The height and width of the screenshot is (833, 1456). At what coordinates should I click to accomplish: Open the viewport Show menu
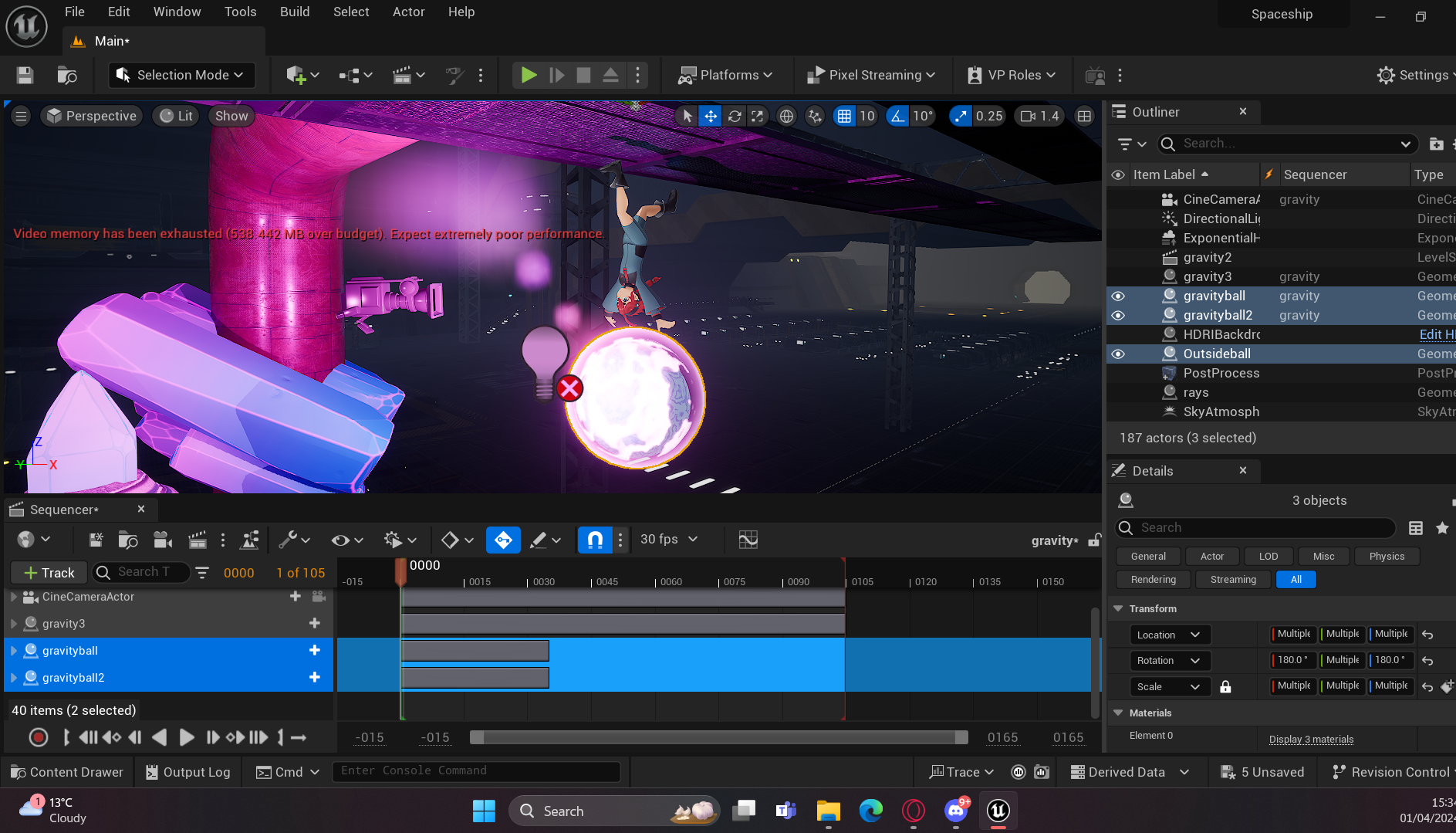pos(231,116)
